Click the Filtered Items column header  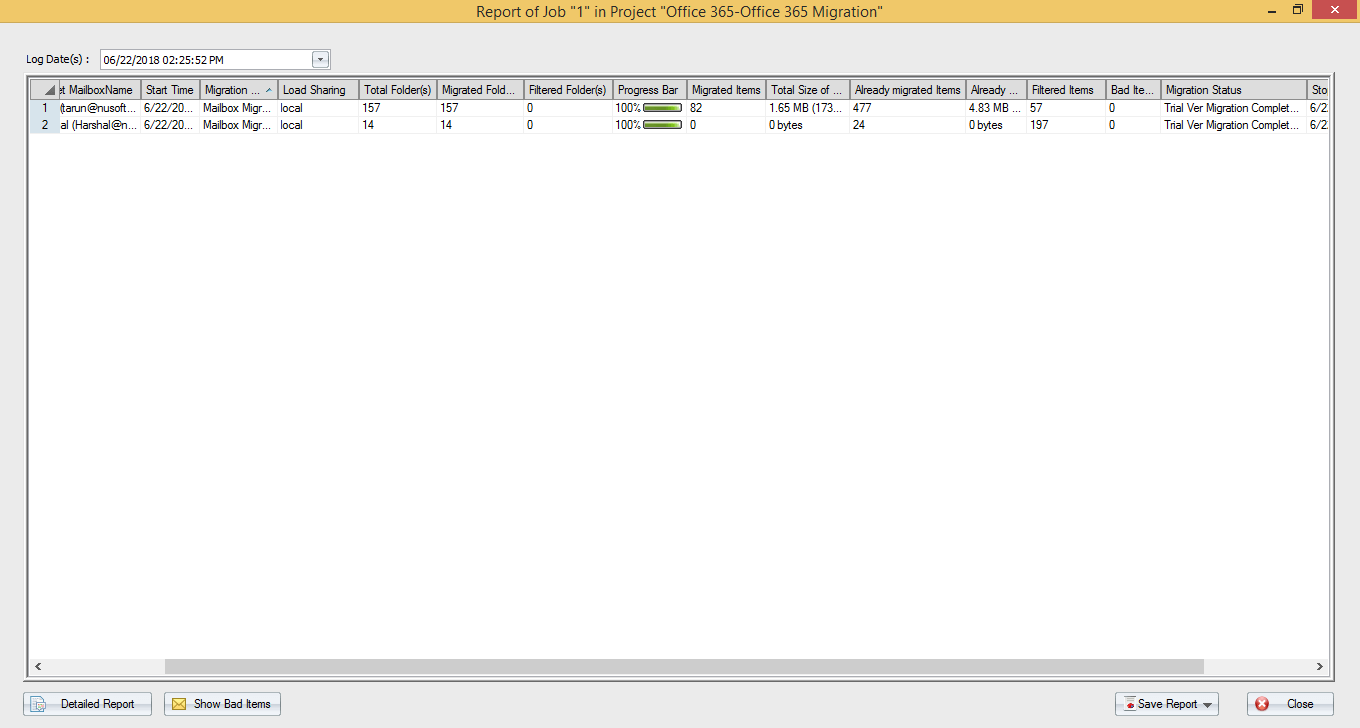pos(1066,90)
